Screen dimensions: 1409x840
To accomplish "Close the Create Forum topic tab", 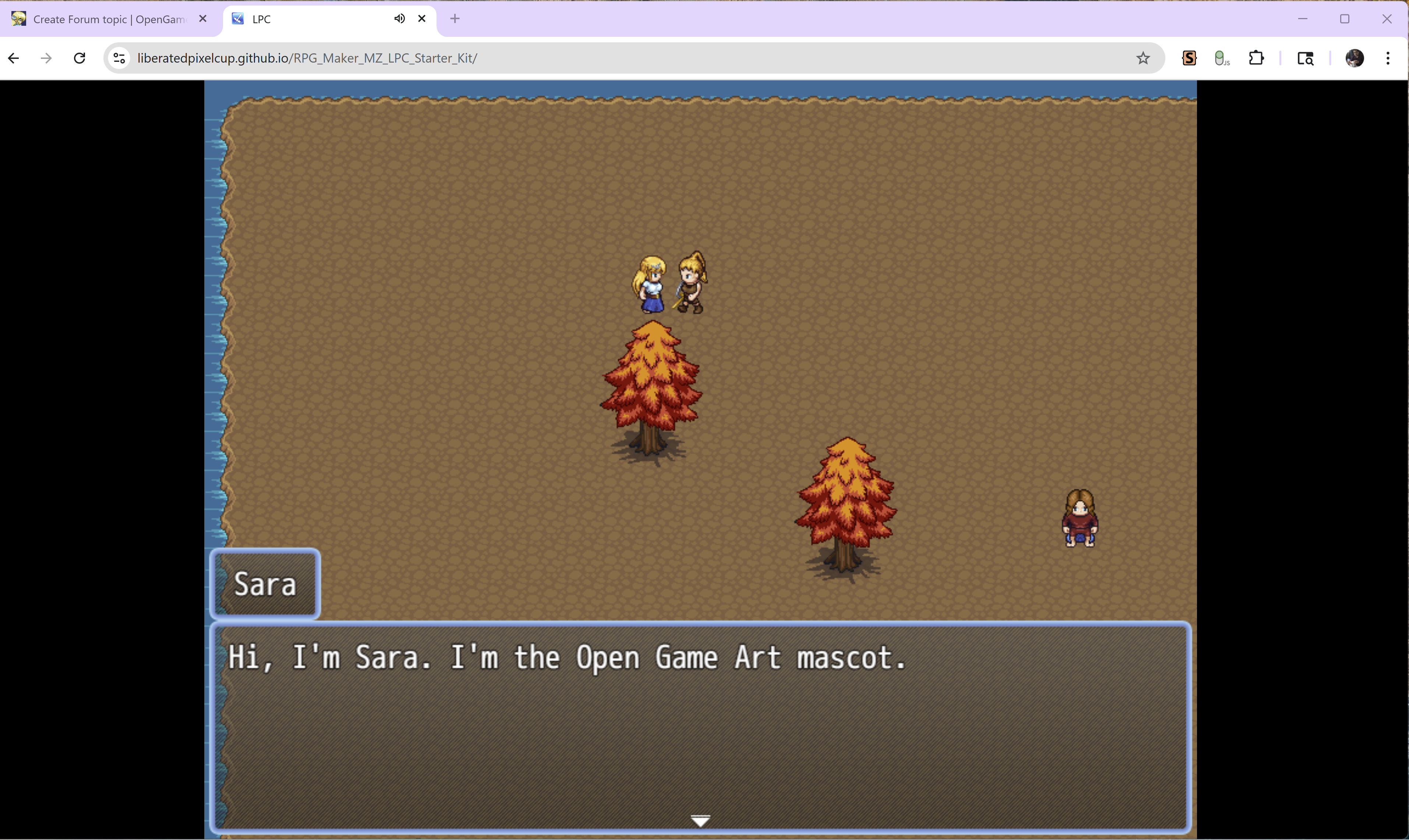I will [x=202, y=19].
